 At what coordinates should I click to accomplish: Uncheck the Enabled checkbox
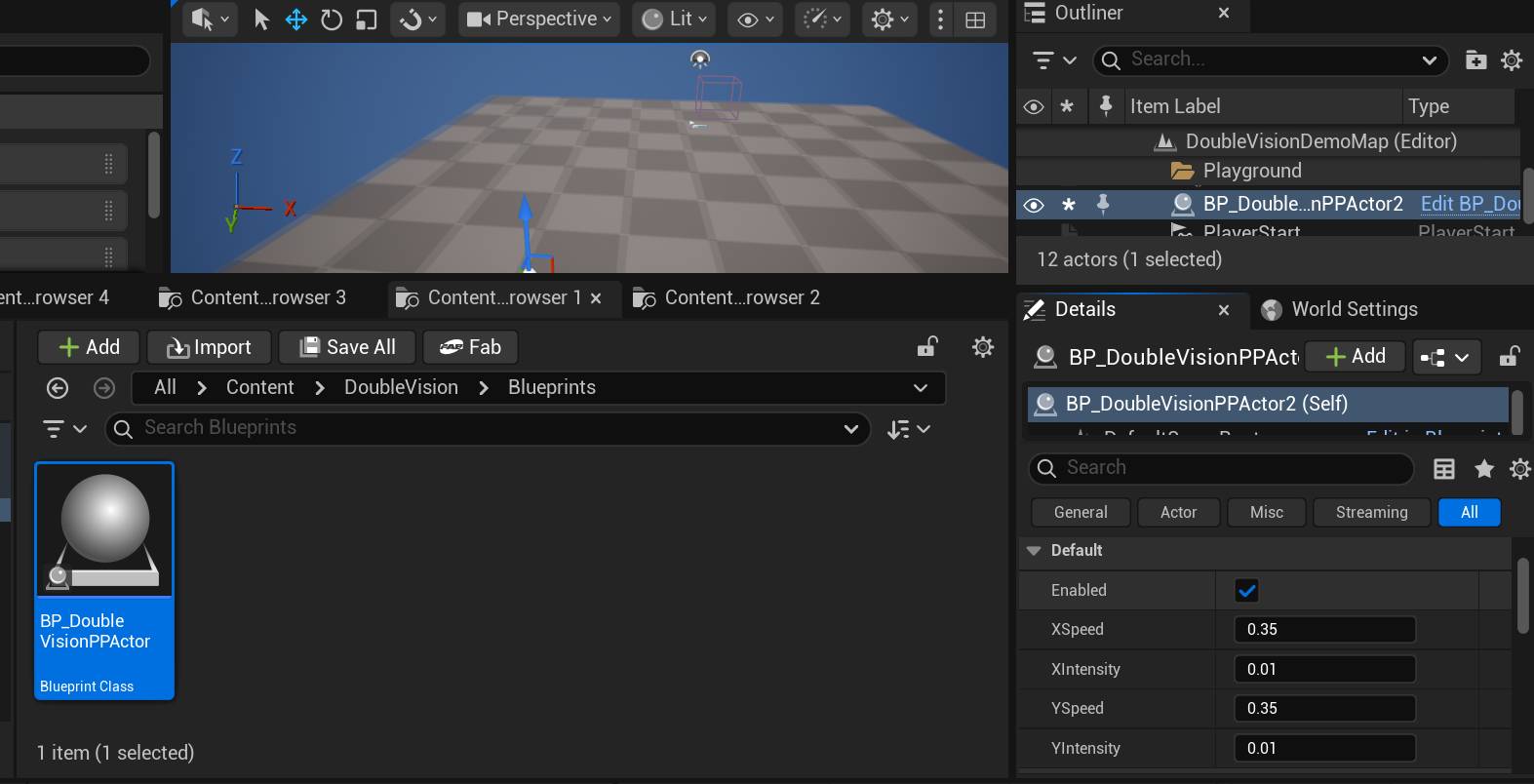[x=1246, y=590]
